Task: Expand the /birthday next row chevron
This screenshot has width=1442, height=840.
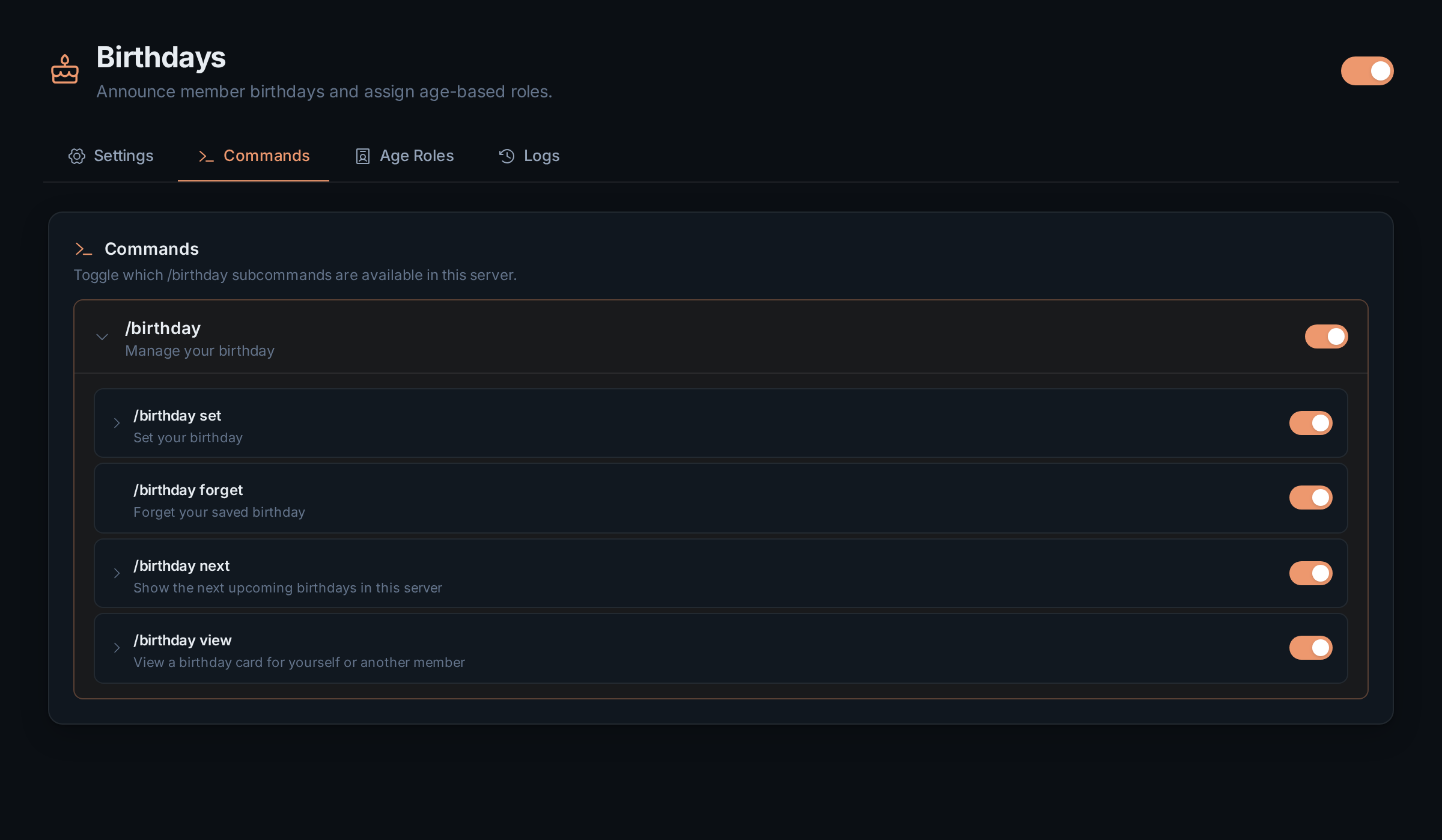Action: pos(117,573)
